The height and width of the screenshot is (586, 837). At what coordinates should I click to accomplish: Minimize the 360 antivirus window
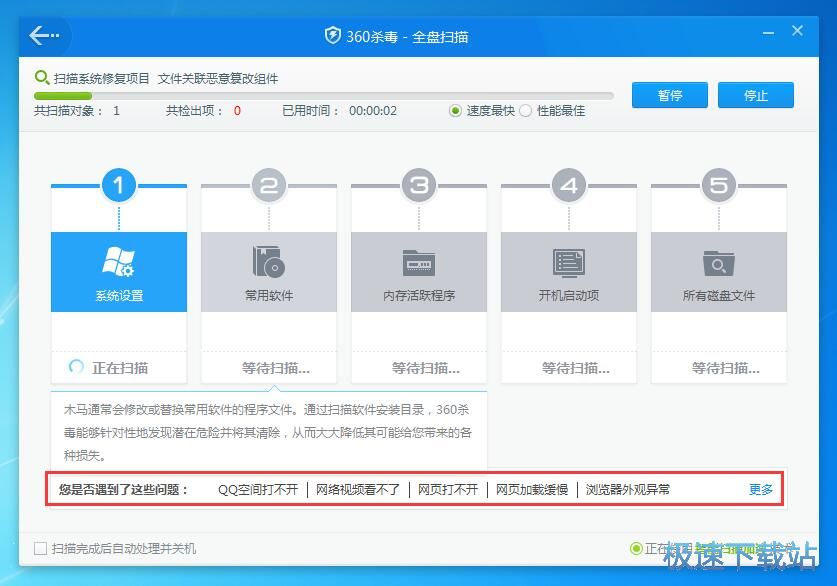pos(768,33)
